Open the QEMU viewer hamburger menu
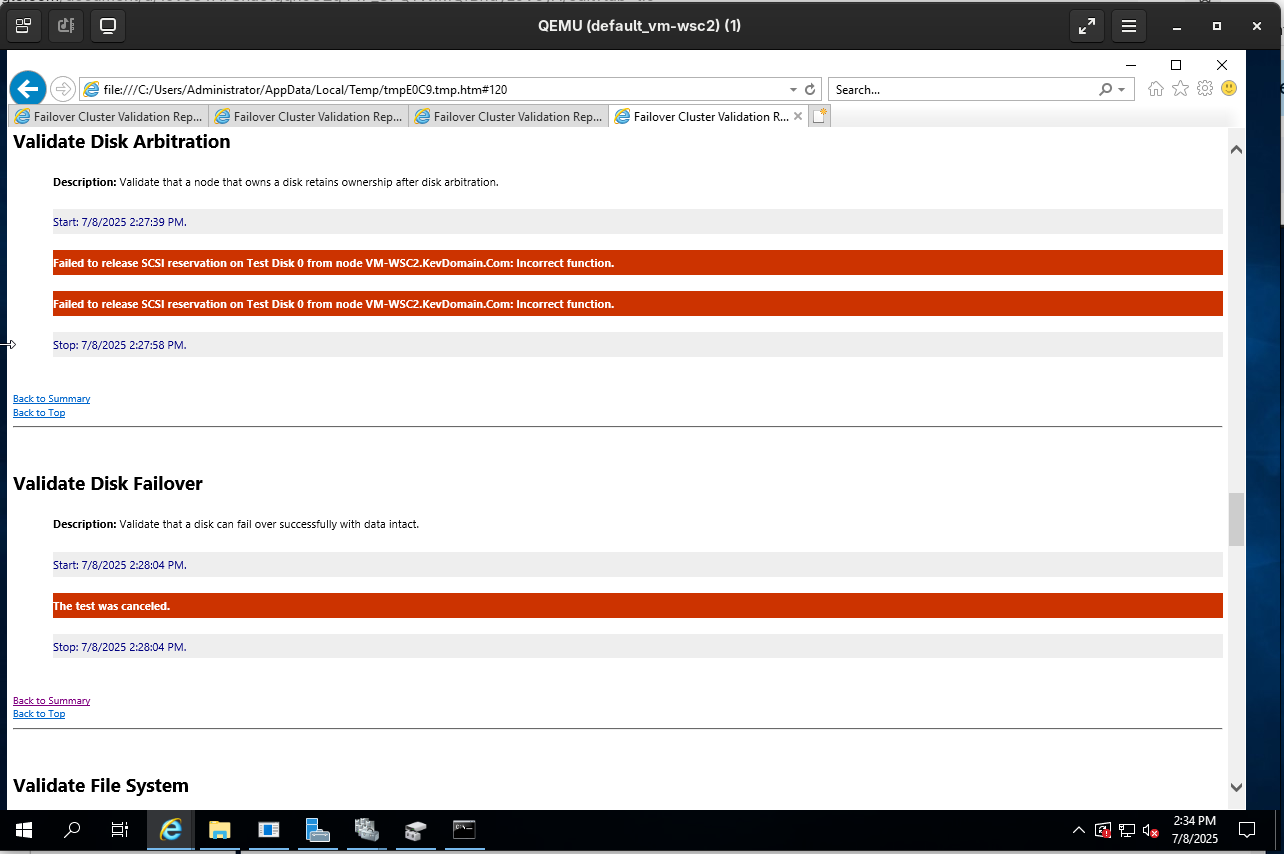This screenshot has height=854, width=1284. pos(1129,26)
